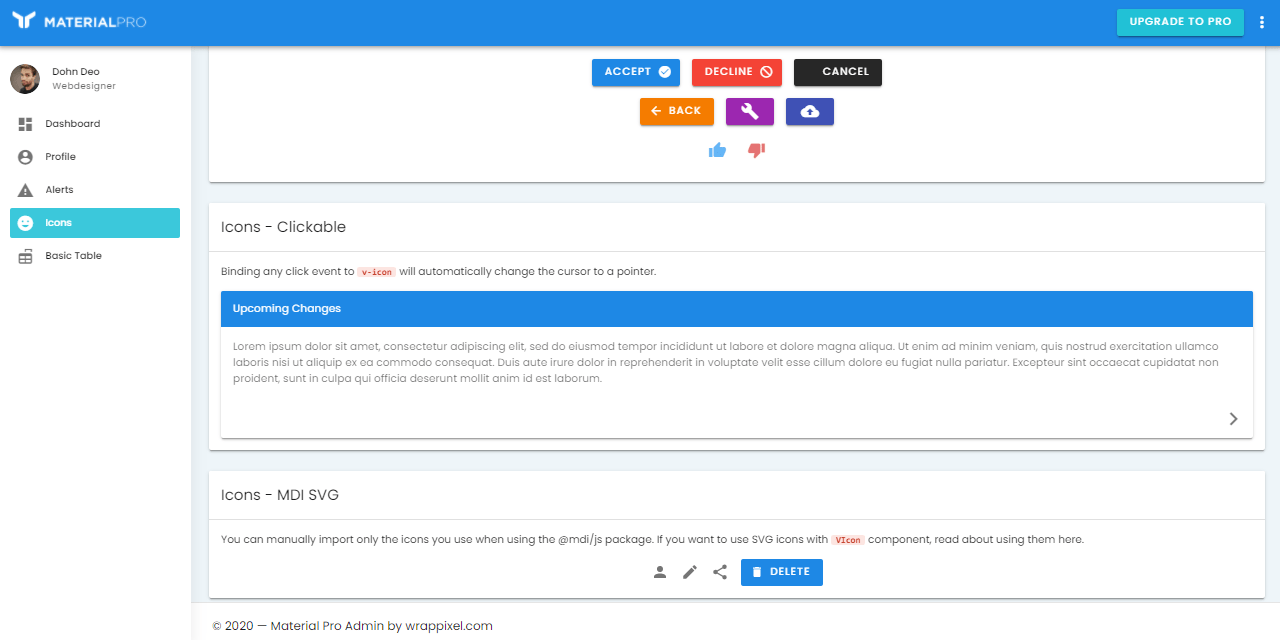Select the pencil edit icon
The height and width of the screenshot is (640, 1280).
tap(689, 571)
